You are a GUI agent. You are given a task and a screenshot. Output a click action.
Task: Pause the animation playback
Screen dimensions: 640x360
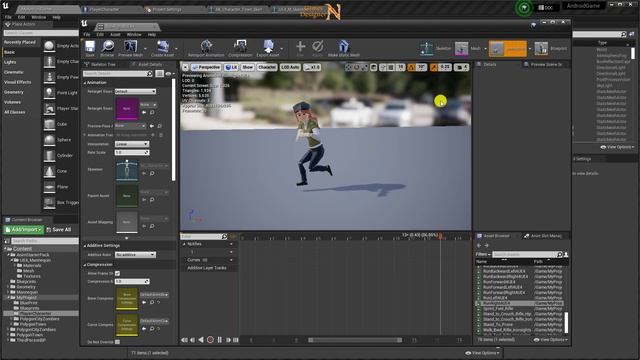(x=220, y=340)
